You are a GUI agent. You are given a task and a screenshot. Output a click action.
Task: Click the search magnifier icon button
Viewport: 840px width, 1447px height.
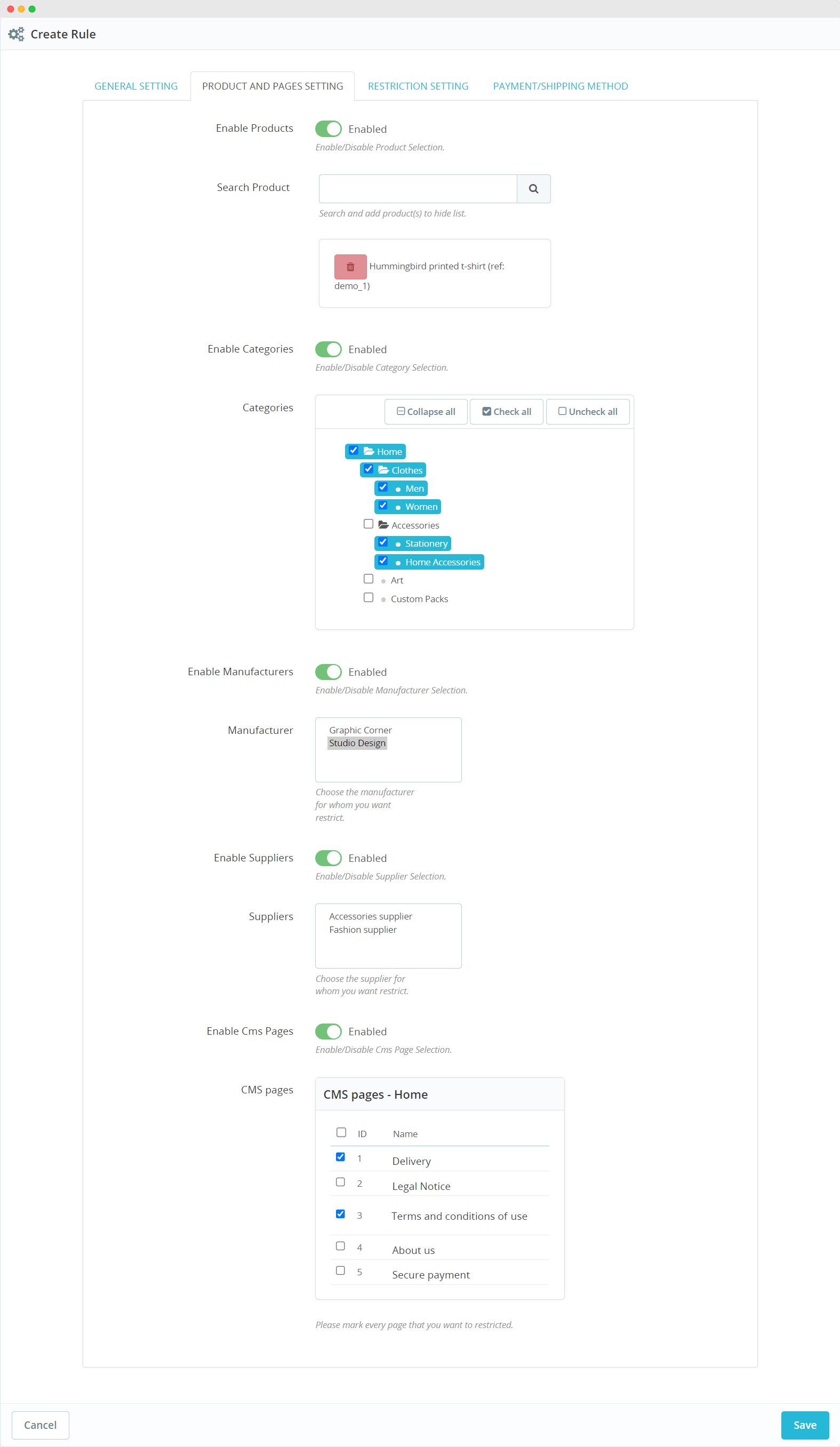(533, 189)
